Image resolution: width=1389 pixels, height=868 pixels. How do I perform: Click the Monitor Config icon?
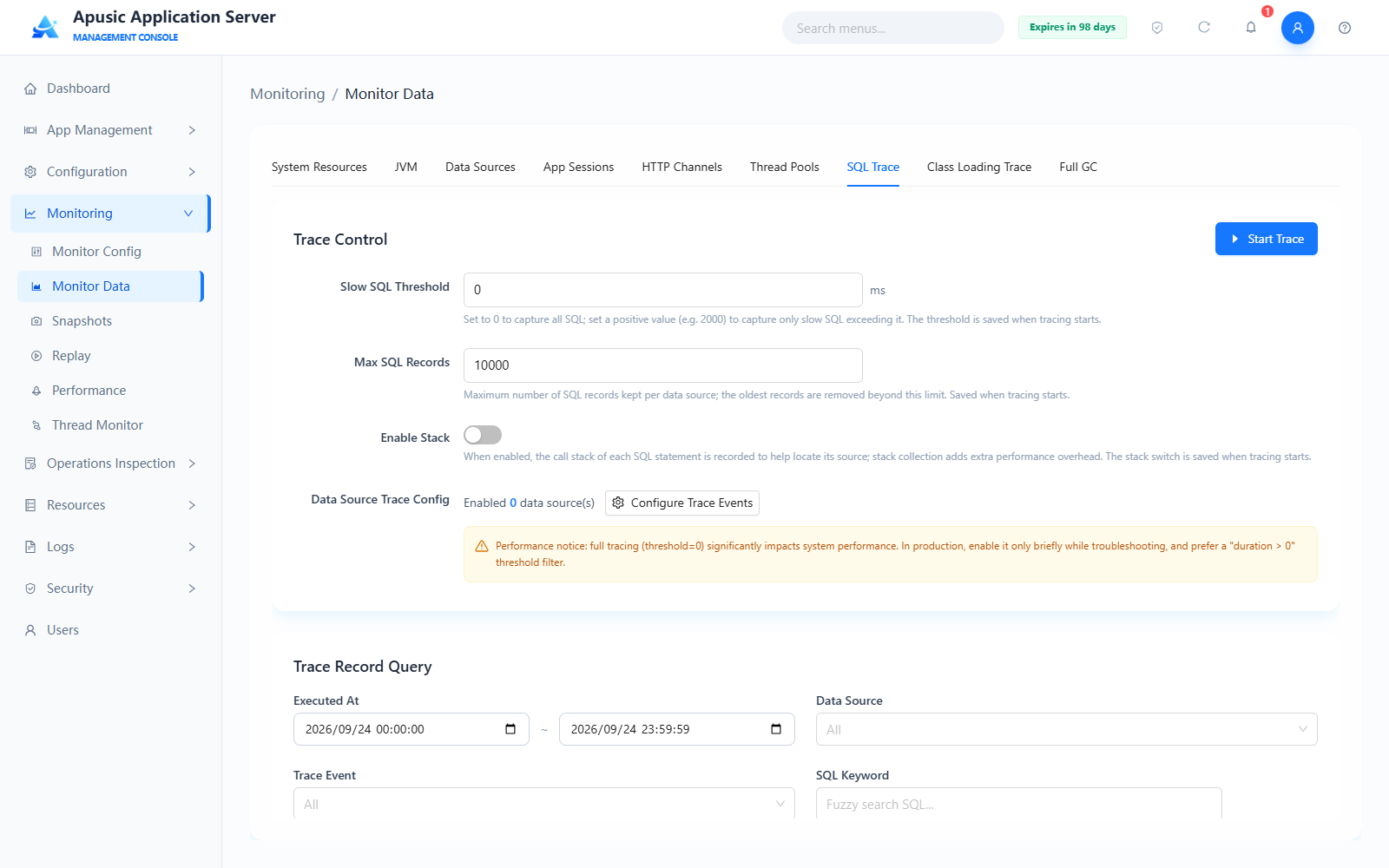(36, 252)
